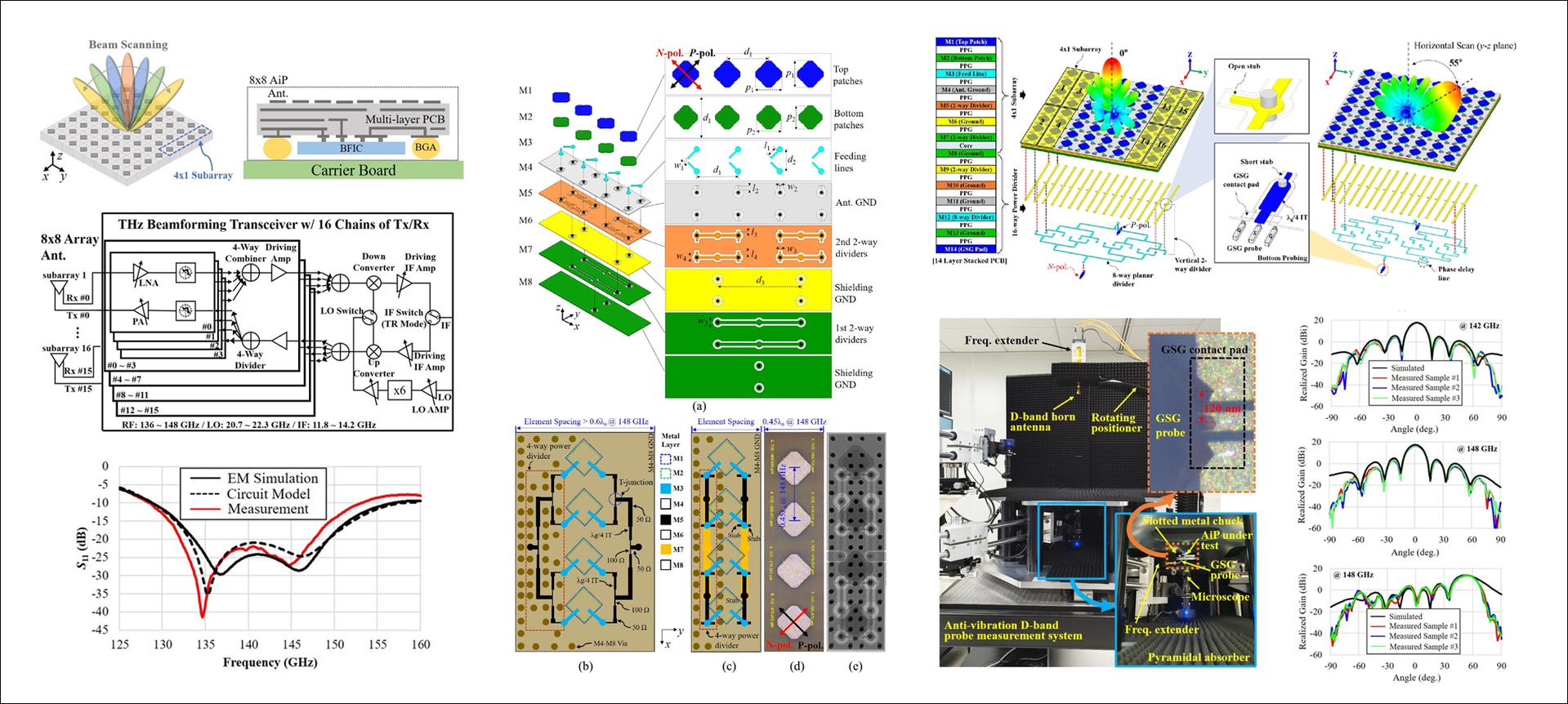Screen dimensions: 1568x704
Task: Select the 'Down Converter' label
Action: [373, 261]
